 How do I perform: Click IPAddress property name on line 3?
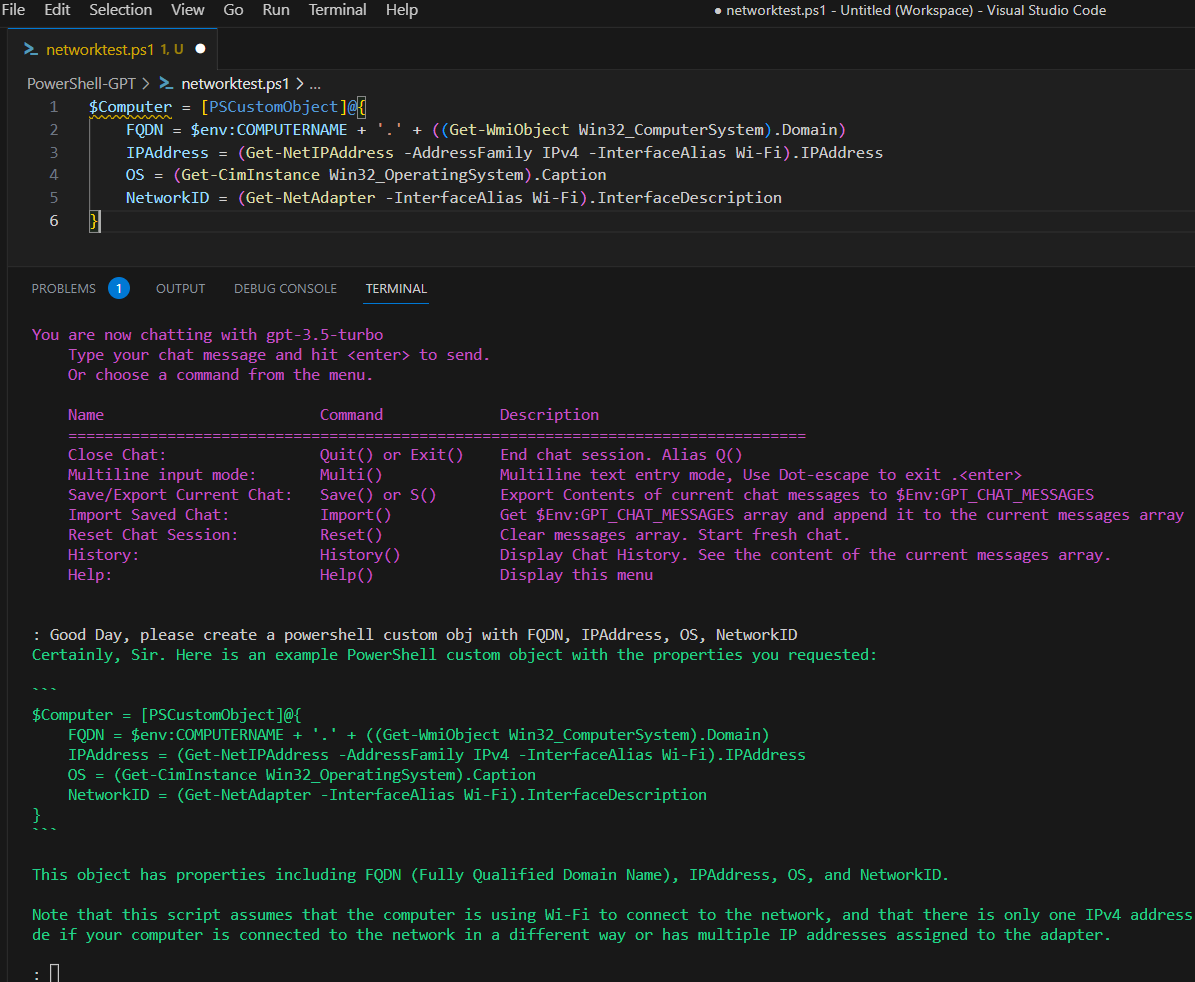(x=167, y=152)
